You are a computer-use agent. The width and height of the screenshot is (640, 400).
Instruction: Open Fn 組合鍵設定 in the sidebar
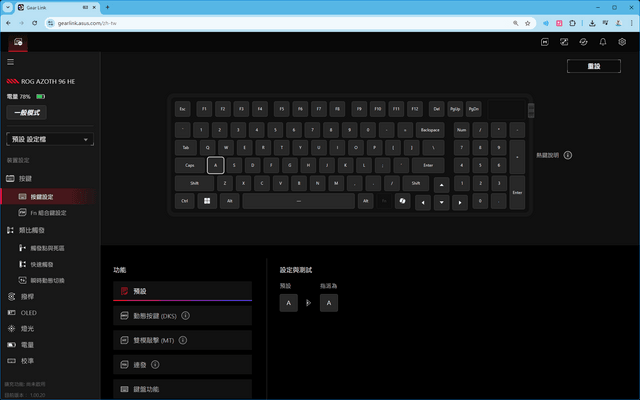coord(48,213)
